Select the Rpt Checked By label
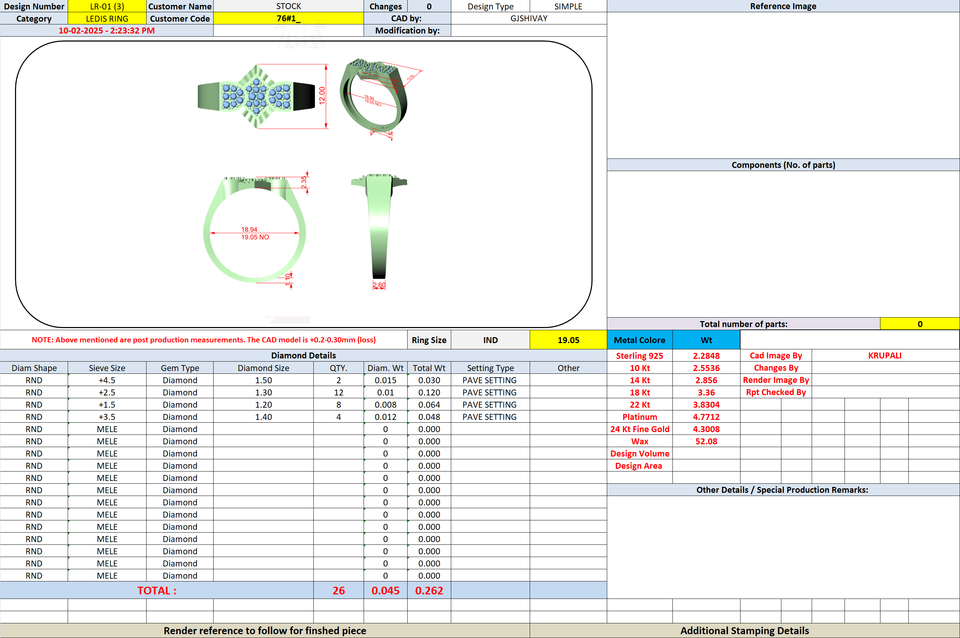This screenshot has width=960, height=638. coord(776,392)
